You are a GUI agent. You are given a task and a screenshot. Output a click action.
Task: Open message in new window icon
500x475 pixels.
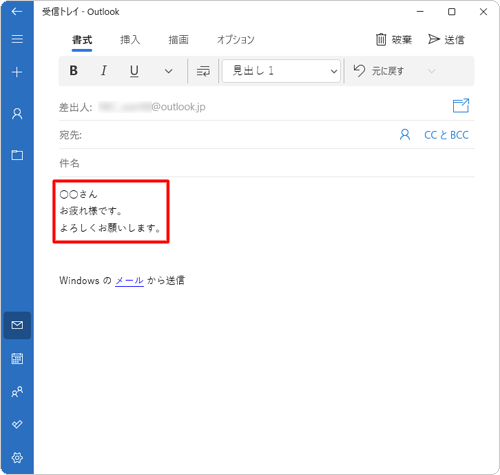pyautogui.click(x=461, y=106)
